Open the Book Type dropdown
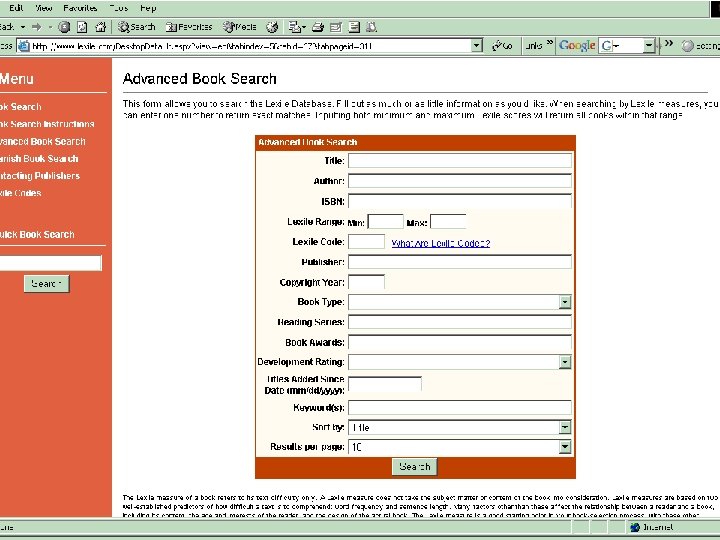The height and width of the screenshot is (540, 720). [x=460, y=302]
